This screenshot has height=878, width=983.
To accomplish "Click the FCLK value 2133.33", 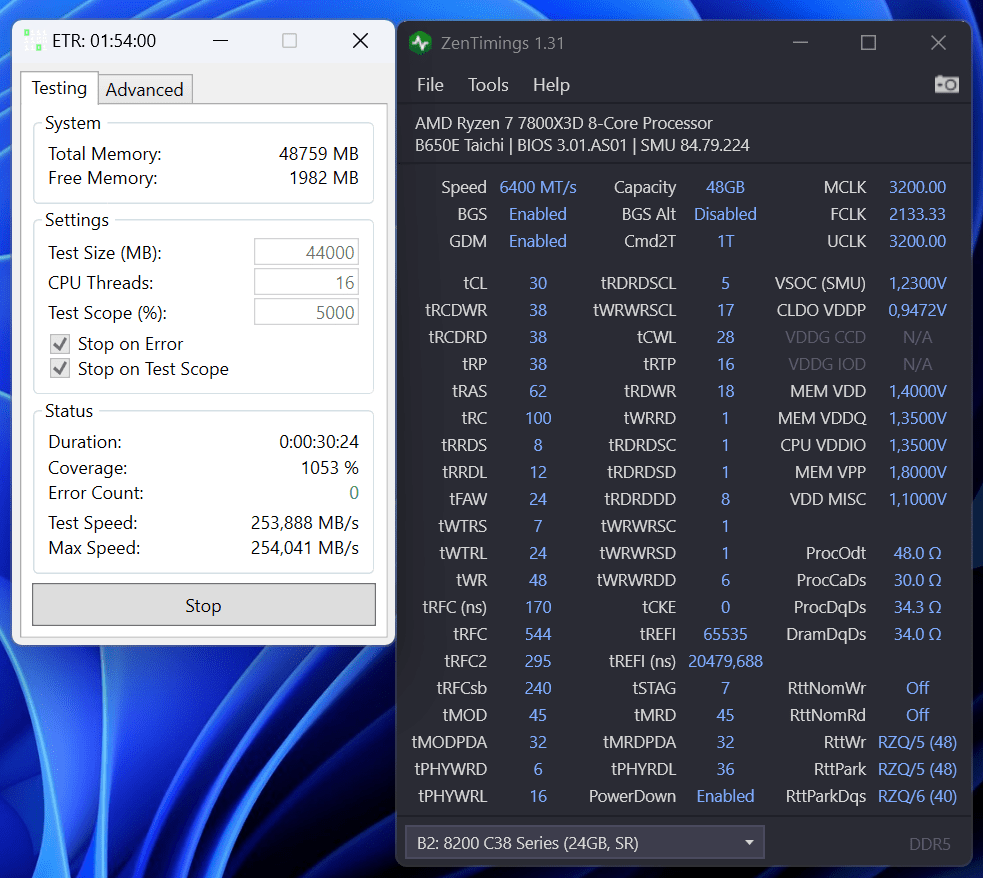I will pos(917,214).
